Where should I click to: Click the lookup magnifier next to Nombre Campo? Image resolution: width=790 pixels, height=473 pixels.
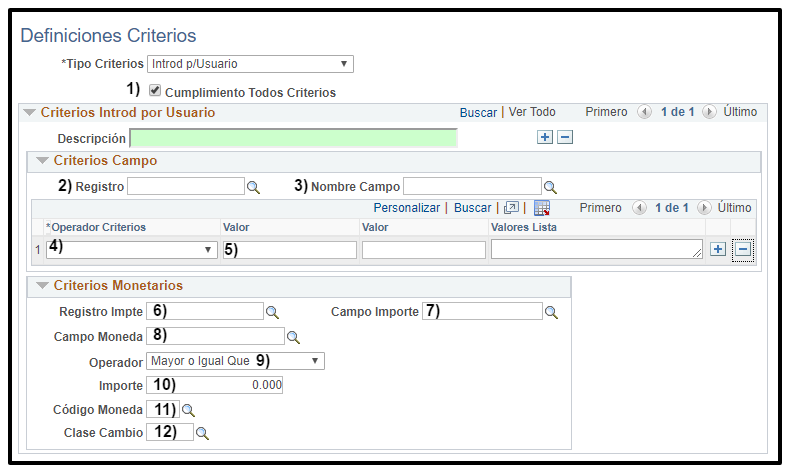coord(550,187)
